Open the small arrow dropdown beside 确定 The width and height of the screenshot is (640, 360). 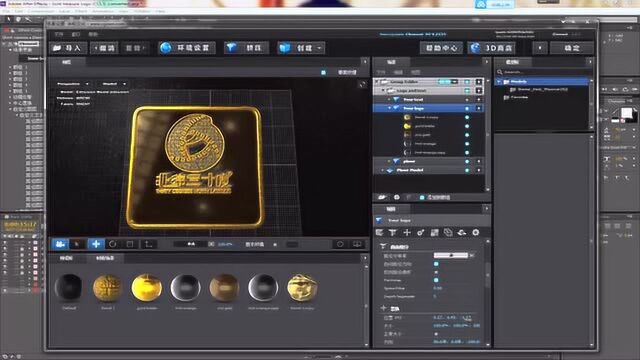tap(540, 48)
